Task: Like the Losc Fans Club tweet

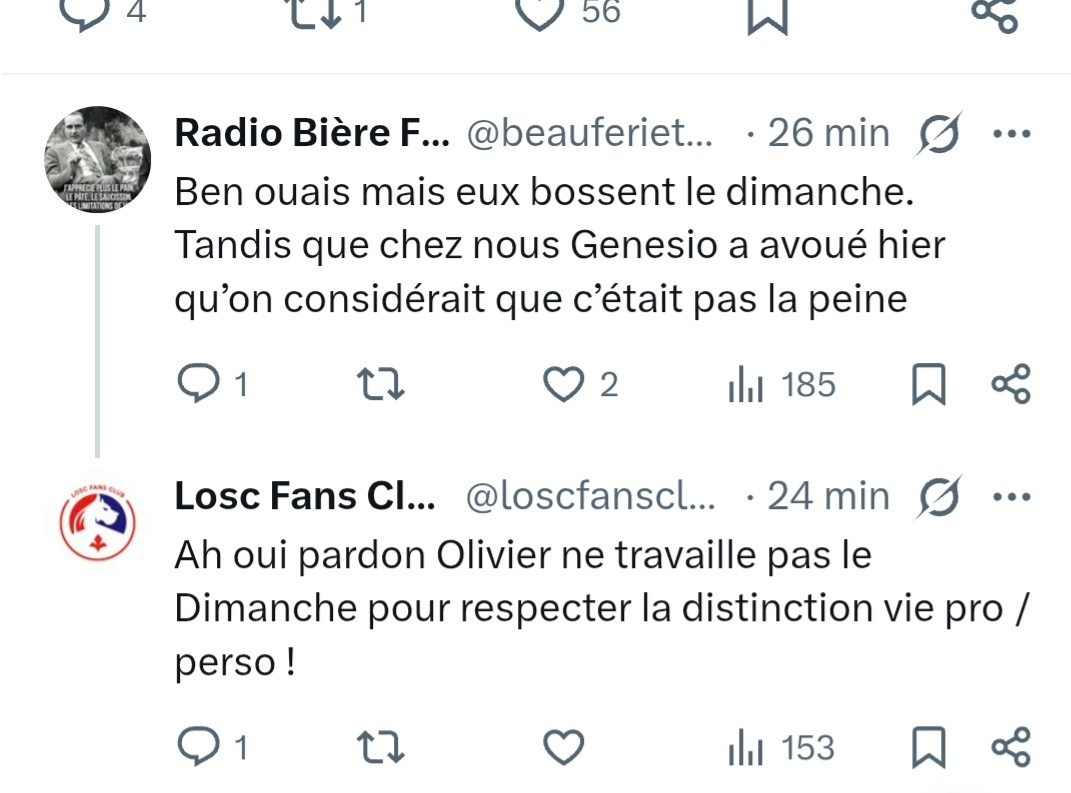Action: click(562, 747)
